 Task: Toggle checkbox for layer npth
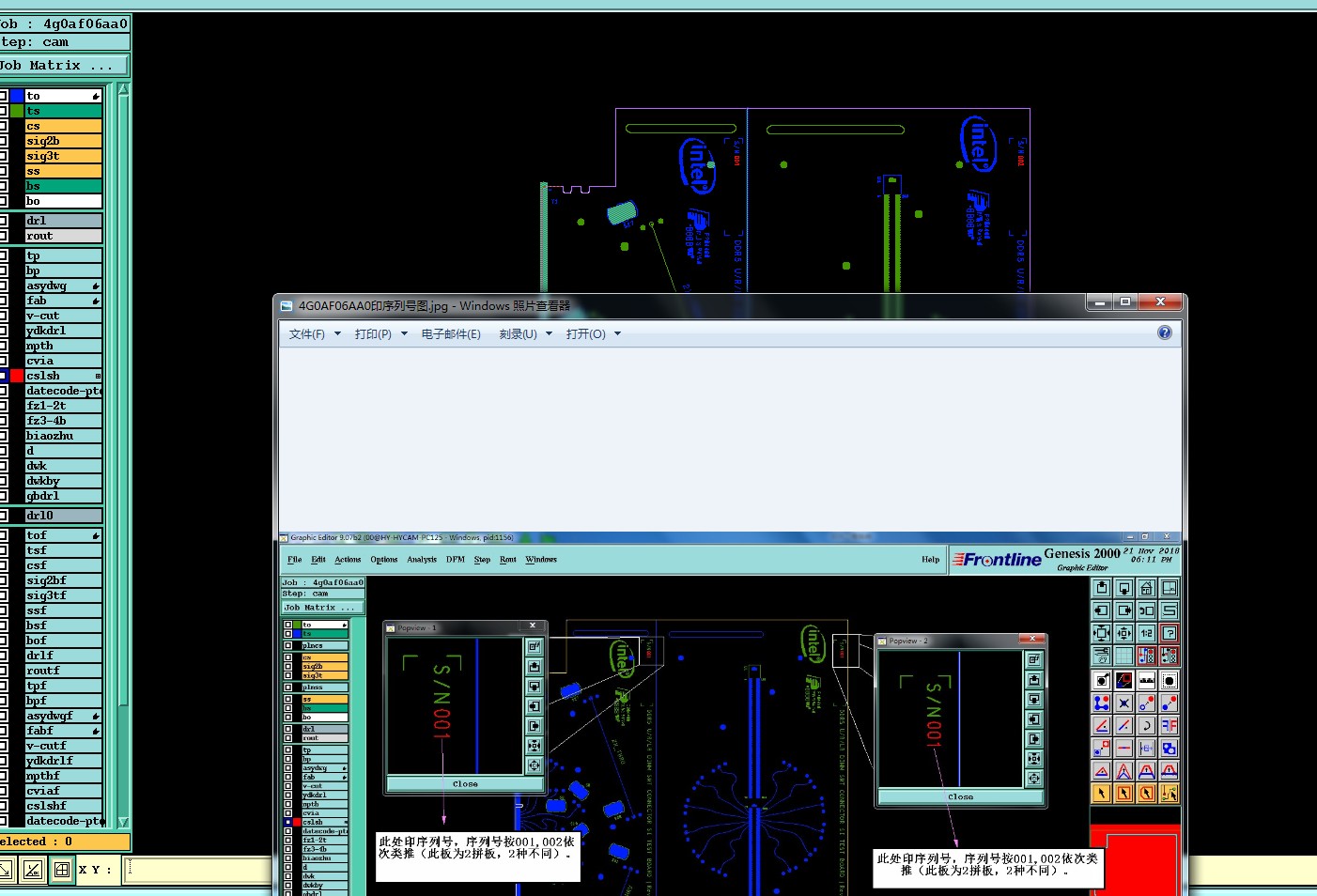coord(3,346)
